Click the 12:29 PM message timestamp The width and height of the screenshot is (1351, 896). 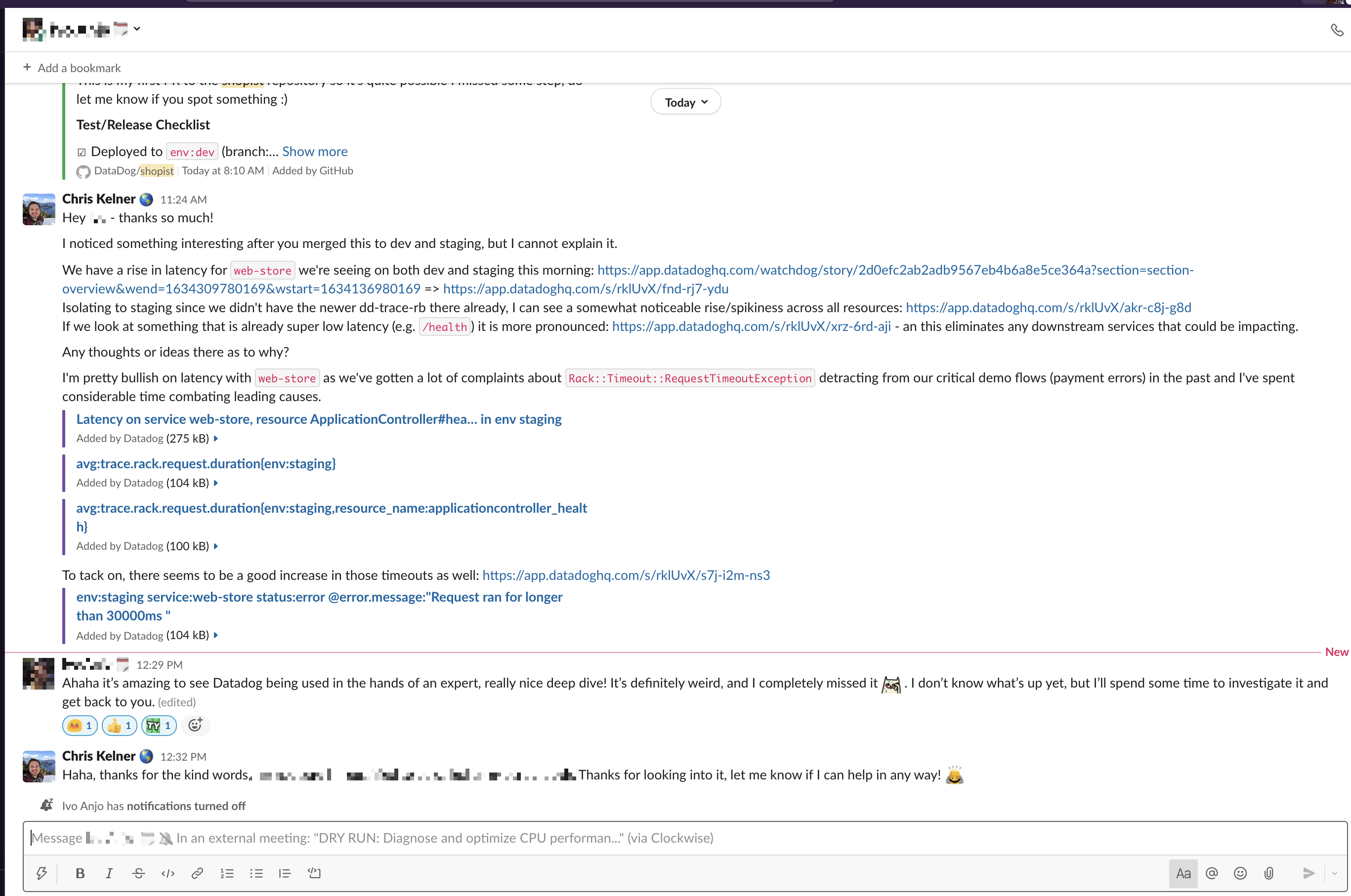(160, 664)
